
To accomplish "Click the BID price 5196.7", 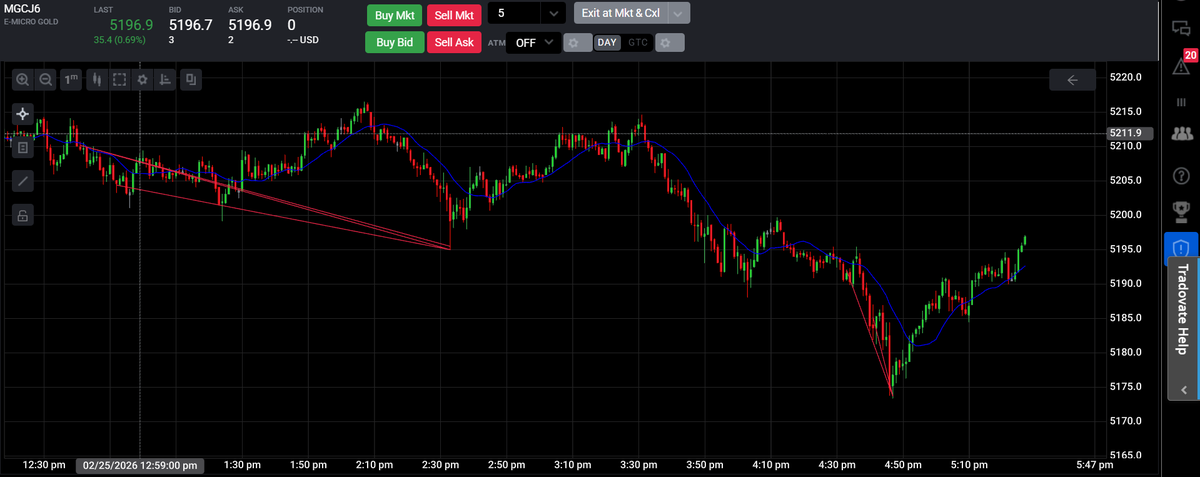I will [190, 25].
